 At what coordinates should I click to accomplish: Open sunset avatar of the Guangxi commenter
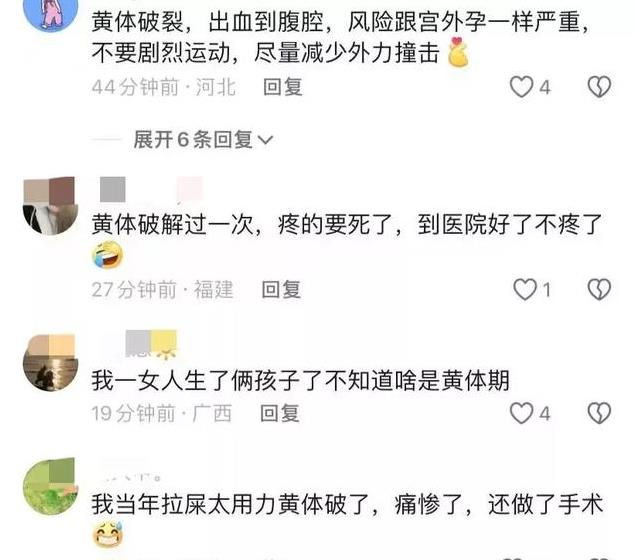[x=51, y=363]
